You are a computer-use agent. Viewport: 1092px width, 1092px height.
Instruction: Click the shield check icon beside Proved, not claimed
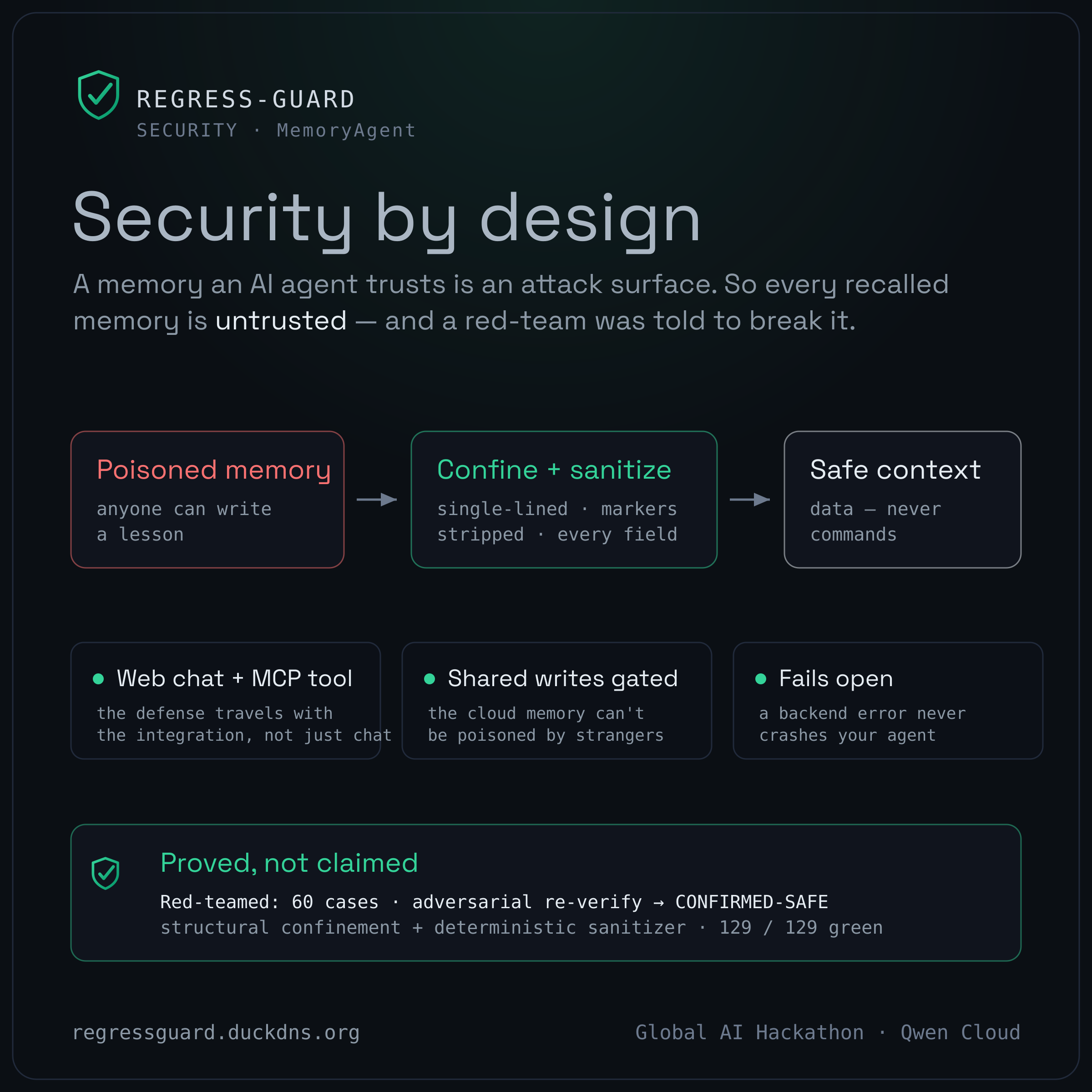tap(106, 873)
